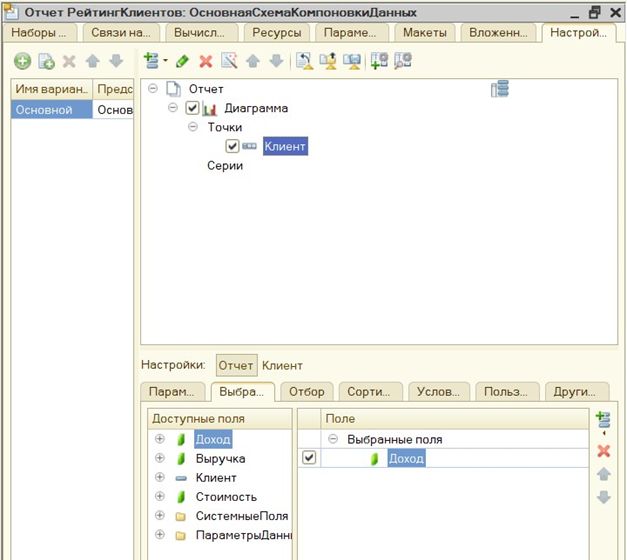
Task: Select the Основной variant row
Action: [72, 110]
